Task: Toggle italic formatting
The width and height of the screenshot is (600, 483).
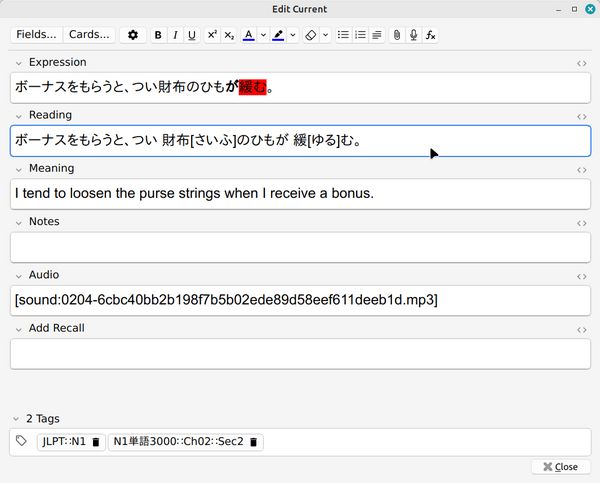Action: [x=175, y=35]
